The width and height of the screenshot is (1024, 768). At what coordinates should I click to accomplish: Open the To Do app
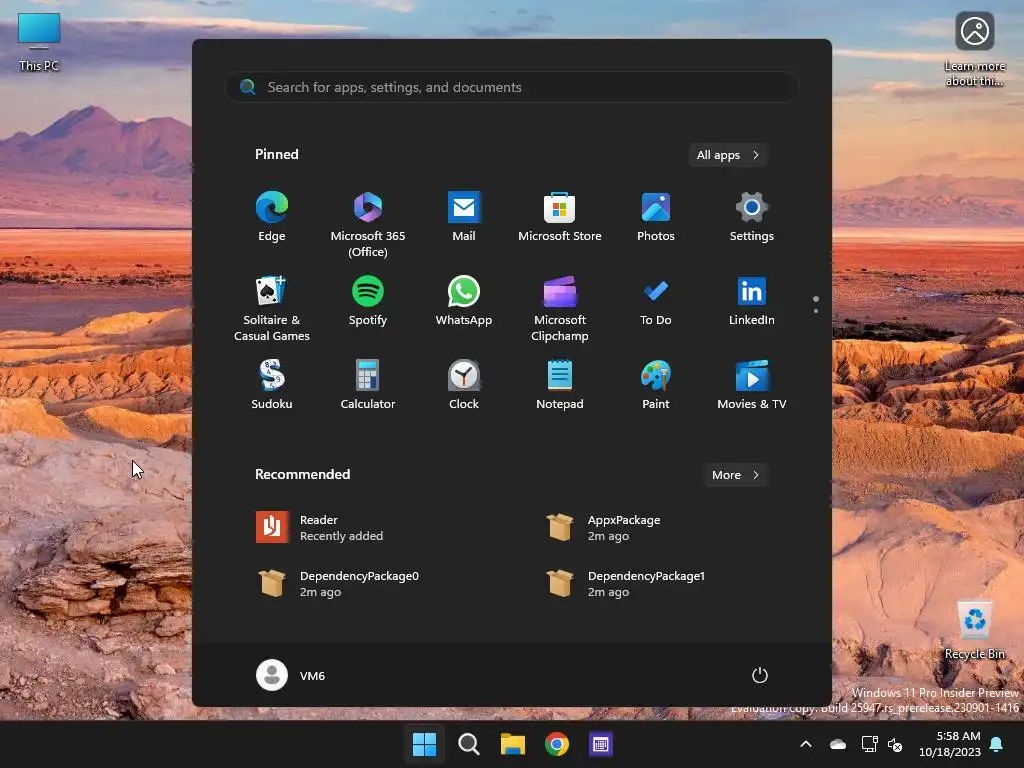tap(656, 302)
